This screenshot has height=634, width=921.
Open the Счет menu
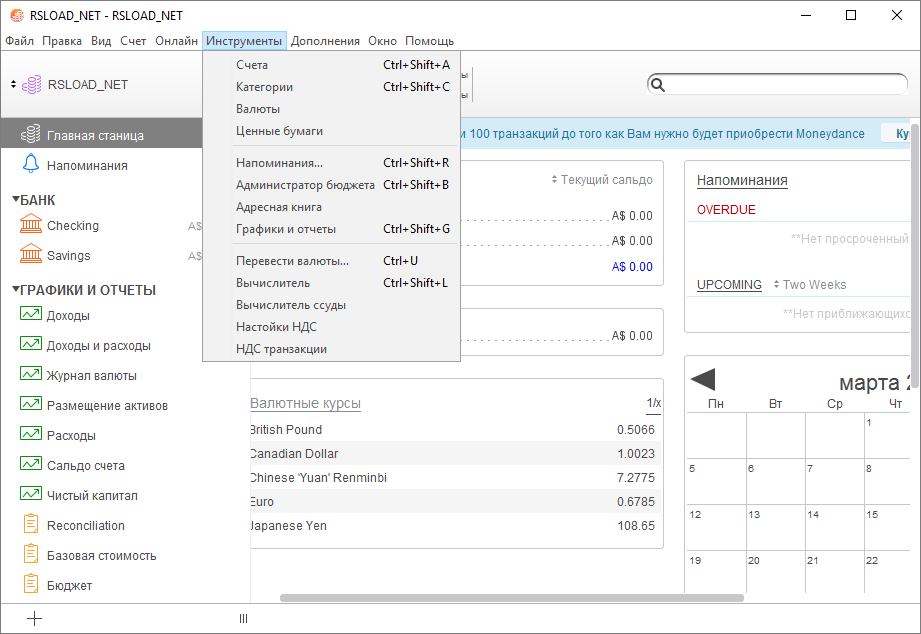(133, 41)
